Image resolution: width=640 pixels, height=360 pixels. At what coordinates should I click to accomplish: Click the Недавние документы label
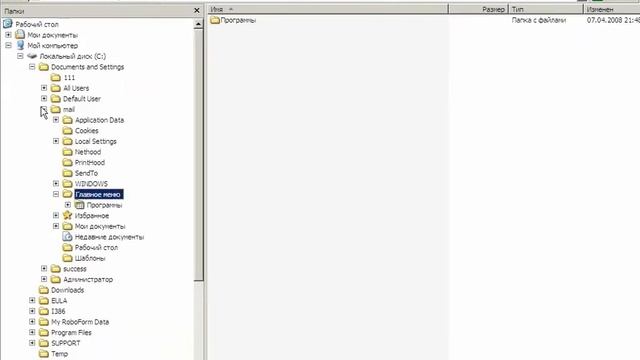pos(109,237)
